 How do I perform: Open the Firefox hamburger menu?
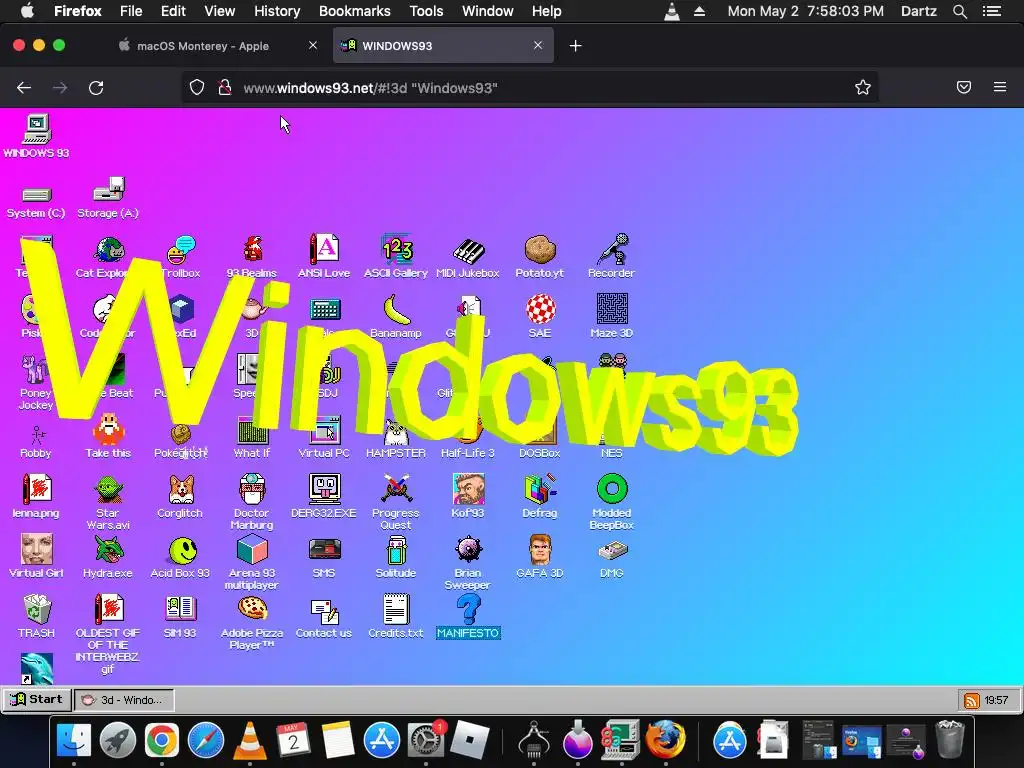[x=1000, y=87]
